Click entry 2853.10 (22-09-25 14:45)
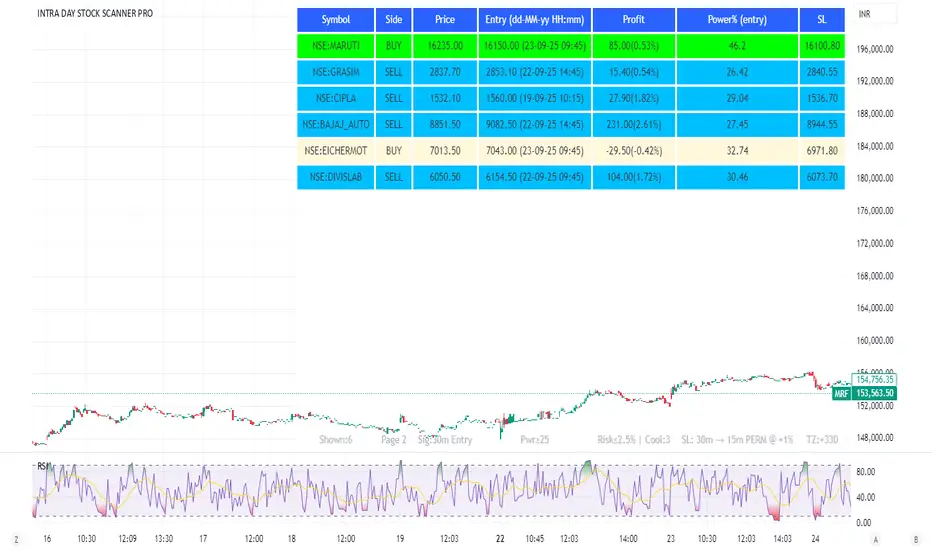The height and width of the screenshot is (550, 932). click(x=534, y=72)
